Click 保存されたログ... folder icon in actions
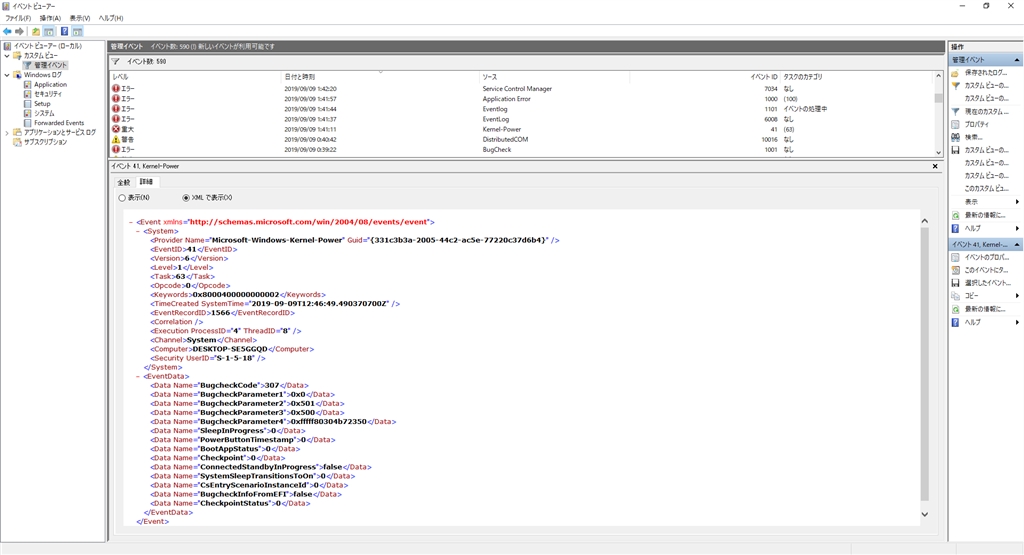The height and width of the screenshot is (555, 1024). tap(955, 72)
